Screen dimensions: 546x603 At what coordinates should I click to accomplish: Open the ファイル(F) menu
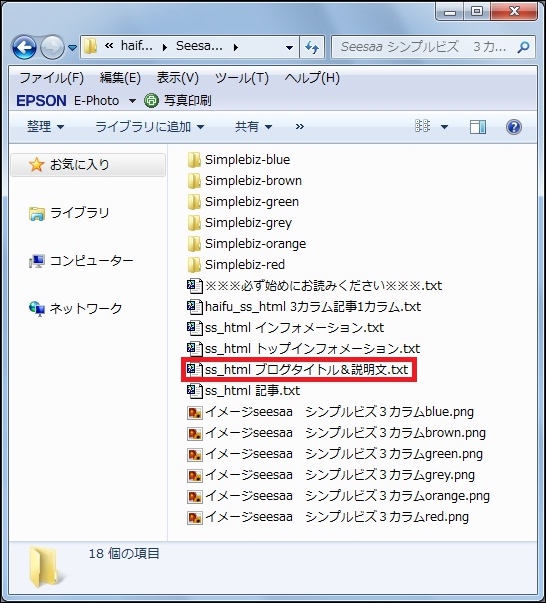[51, 78]
